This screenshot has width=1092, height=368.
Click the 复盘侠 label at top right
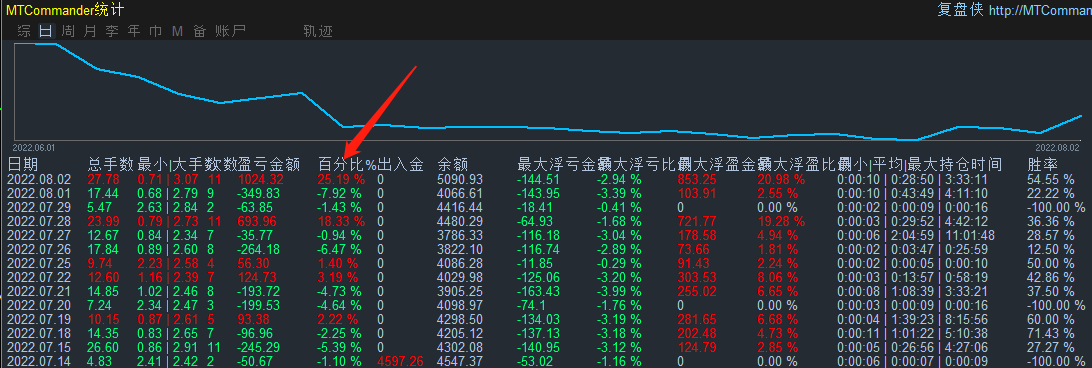pos(960,10)
